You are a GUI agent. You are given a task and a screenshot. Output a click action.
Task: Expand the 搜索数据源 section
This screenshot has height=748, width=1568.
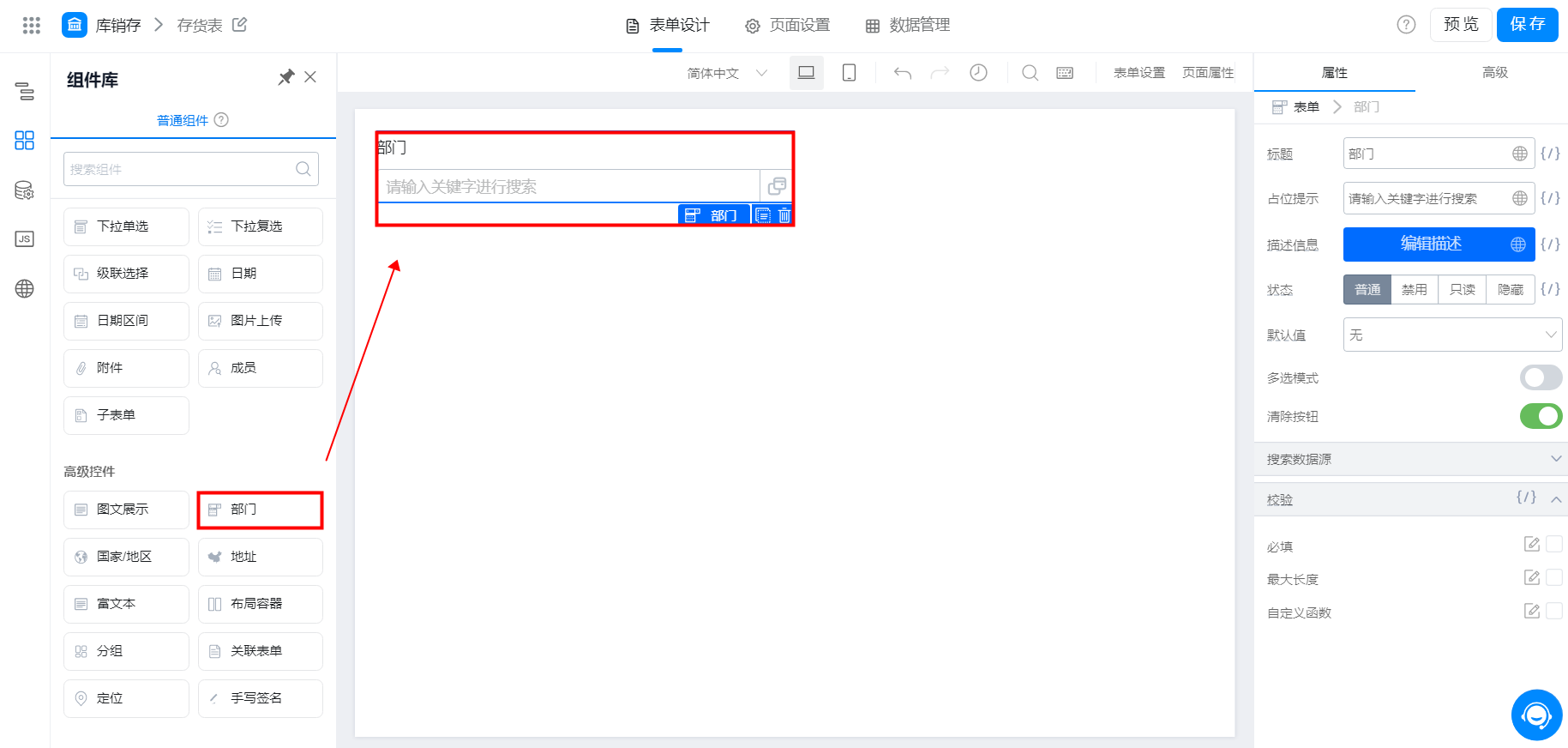point(1411,459)
